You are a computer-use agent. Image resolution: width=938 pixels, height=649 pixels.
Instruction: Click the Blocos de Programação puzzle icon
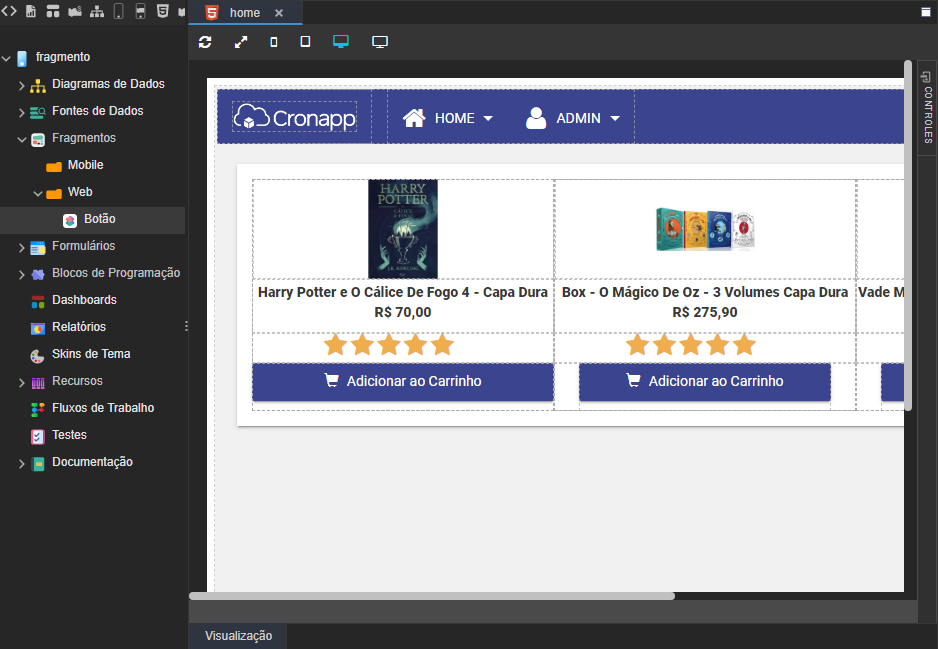(38, 275)
